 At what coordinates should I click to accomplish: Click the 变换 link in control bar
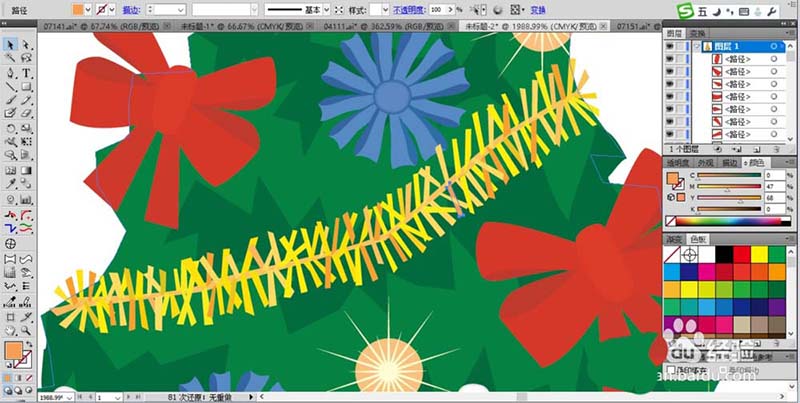pos(538,10)
